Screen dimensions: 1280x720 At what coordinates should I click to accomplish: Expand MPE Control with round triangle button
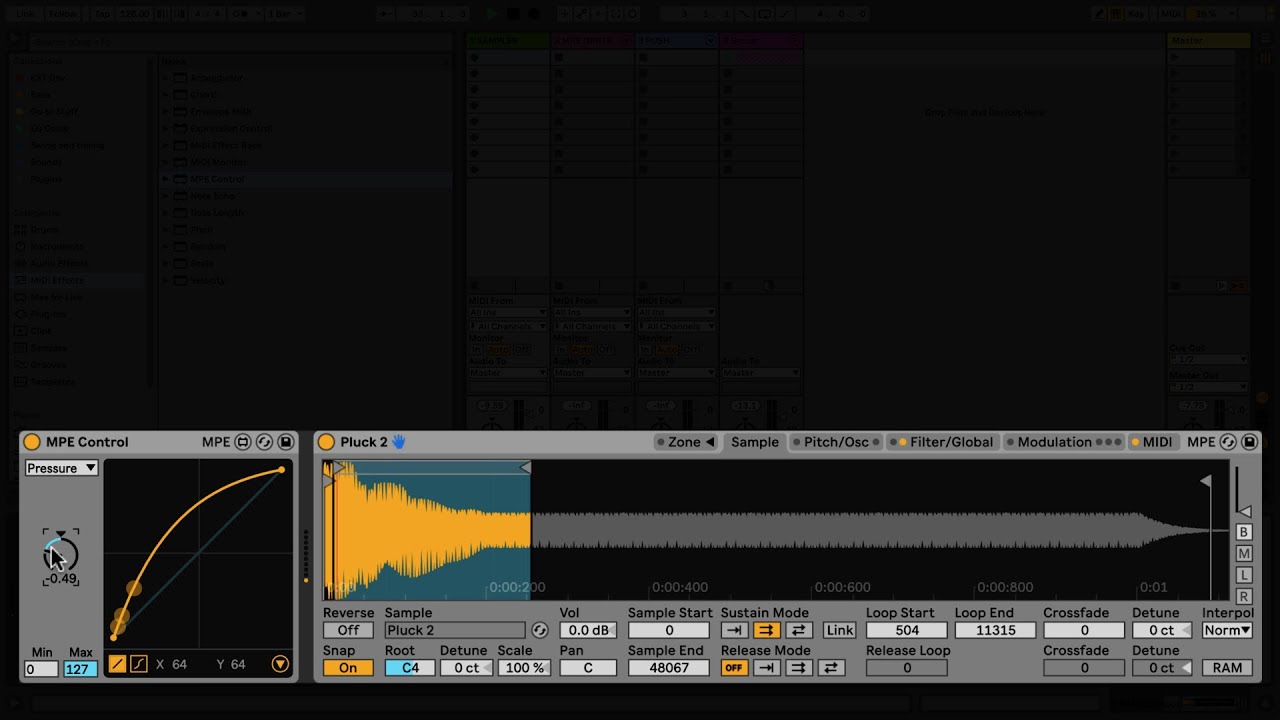pyautogui.click(x=280, y=664)
